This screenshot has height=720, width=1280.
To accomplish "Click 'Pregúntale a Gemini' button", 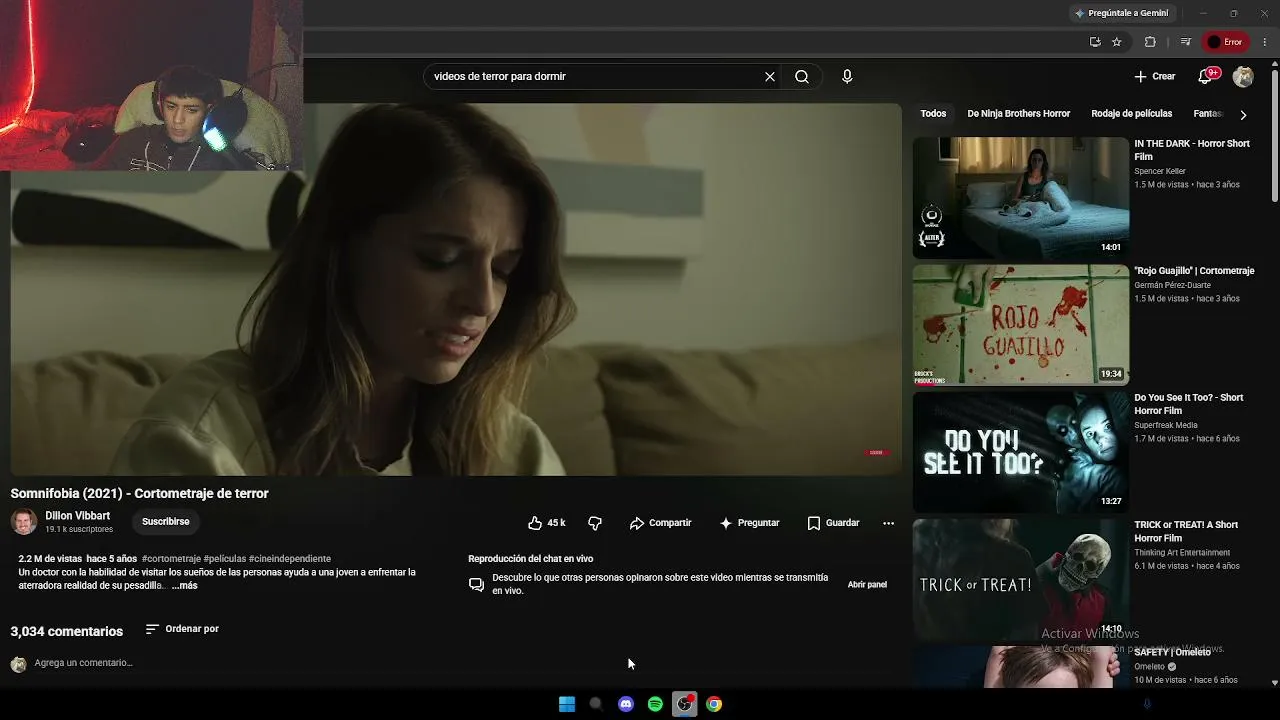I will pyautogui.click(x=1121, y=13).
